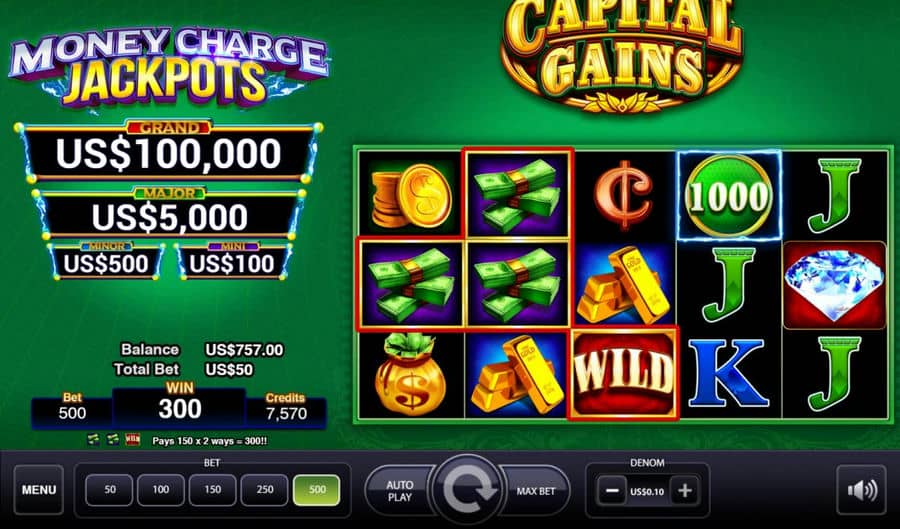Select the 50 bet option
Screen dimensions: 900x529
point(110,490)
